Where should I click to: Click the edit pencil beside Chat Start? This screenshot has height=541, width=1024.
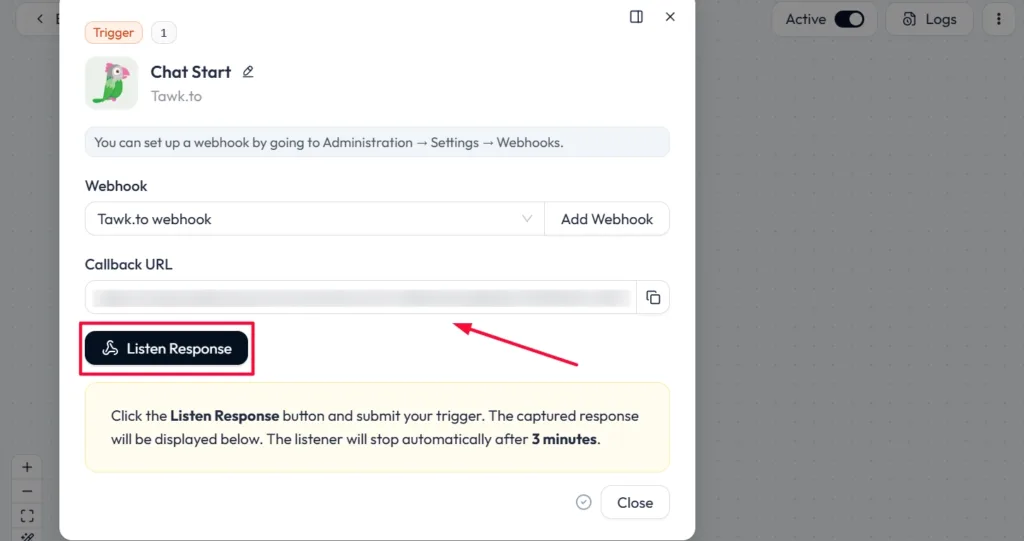tap(248, 72)
